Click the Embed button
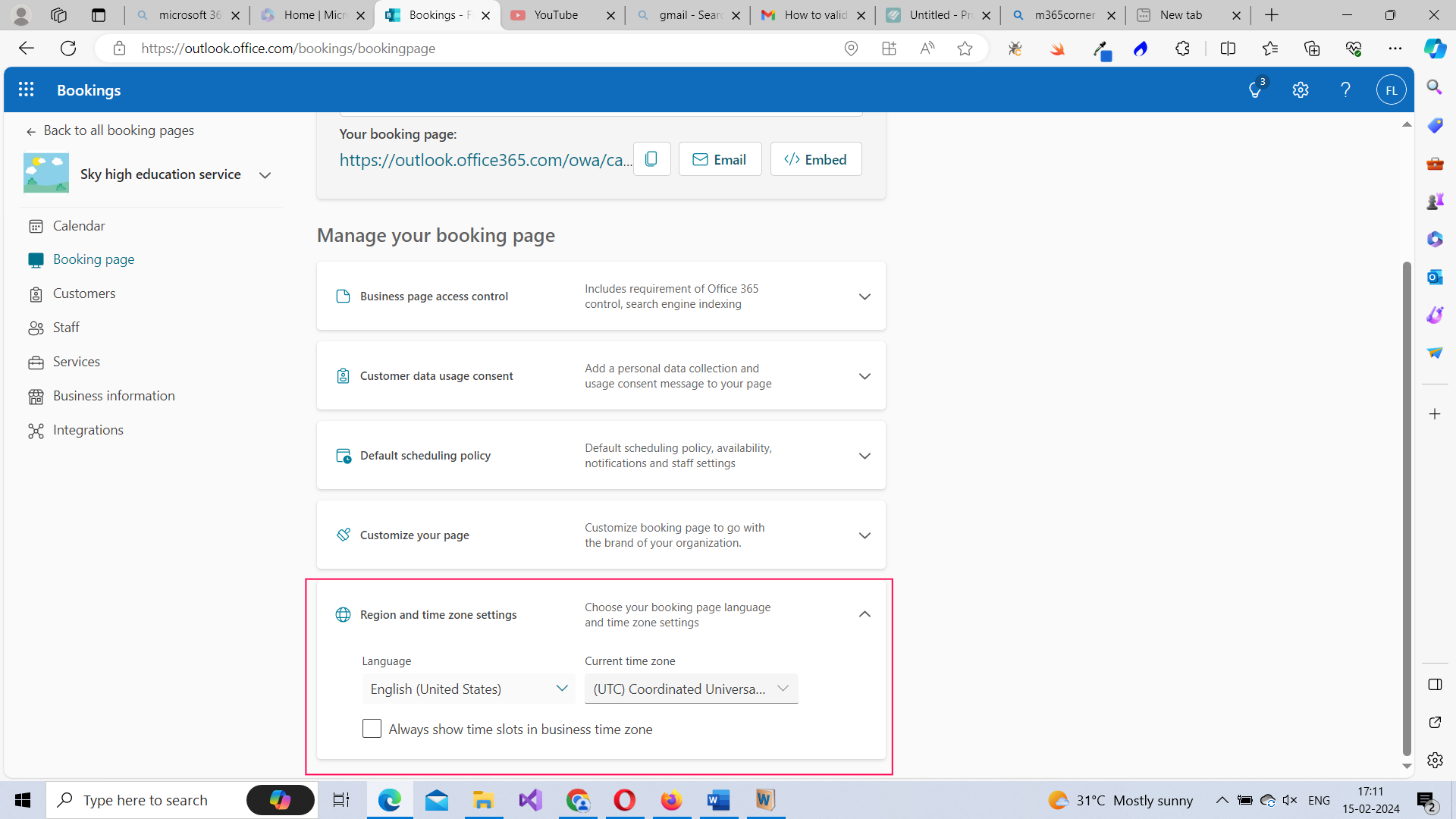 click(x=815, y=159)
